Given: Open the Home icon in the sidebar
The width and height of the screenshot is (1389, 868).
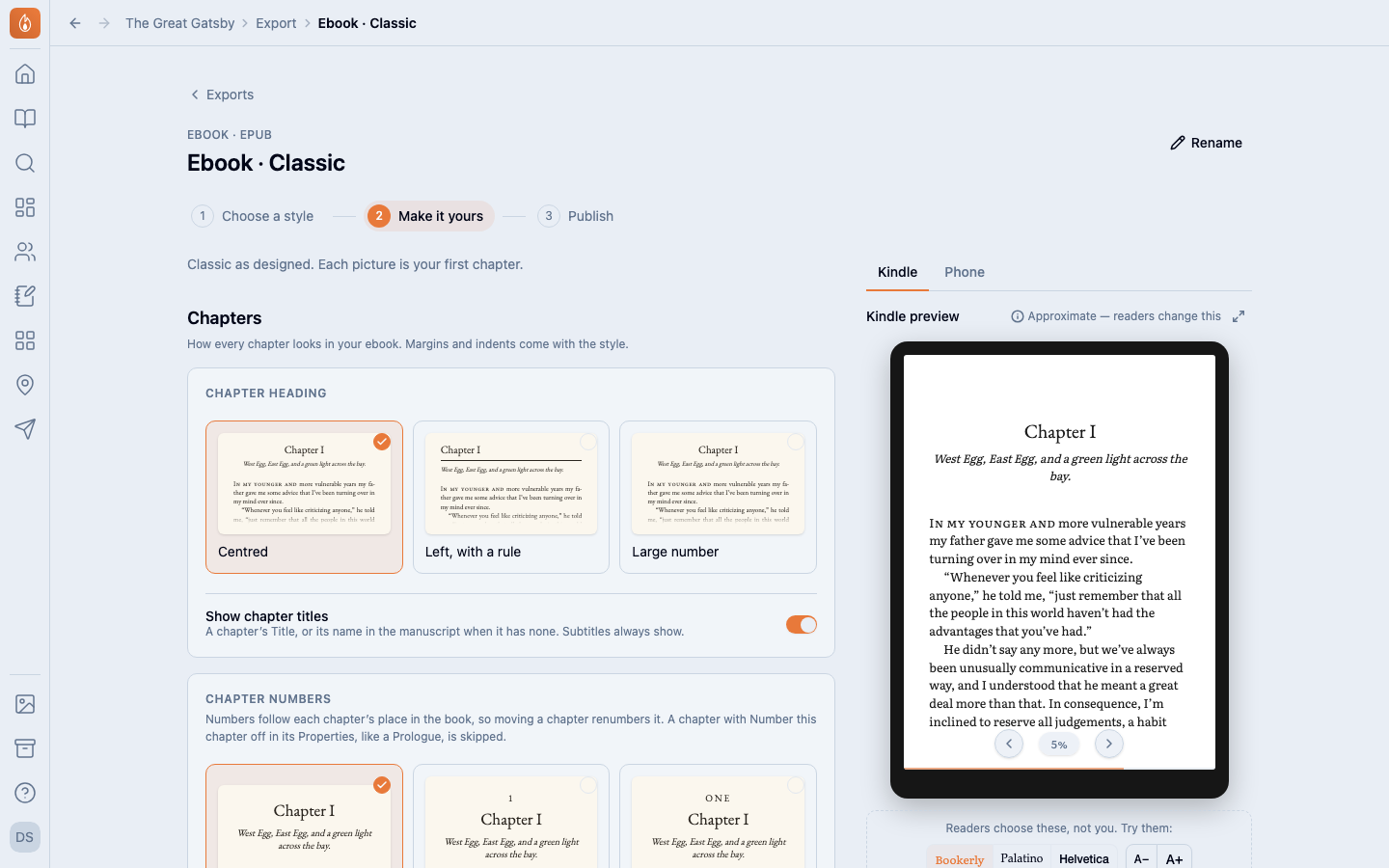Looking at the screenshot, I should [25, 74].
